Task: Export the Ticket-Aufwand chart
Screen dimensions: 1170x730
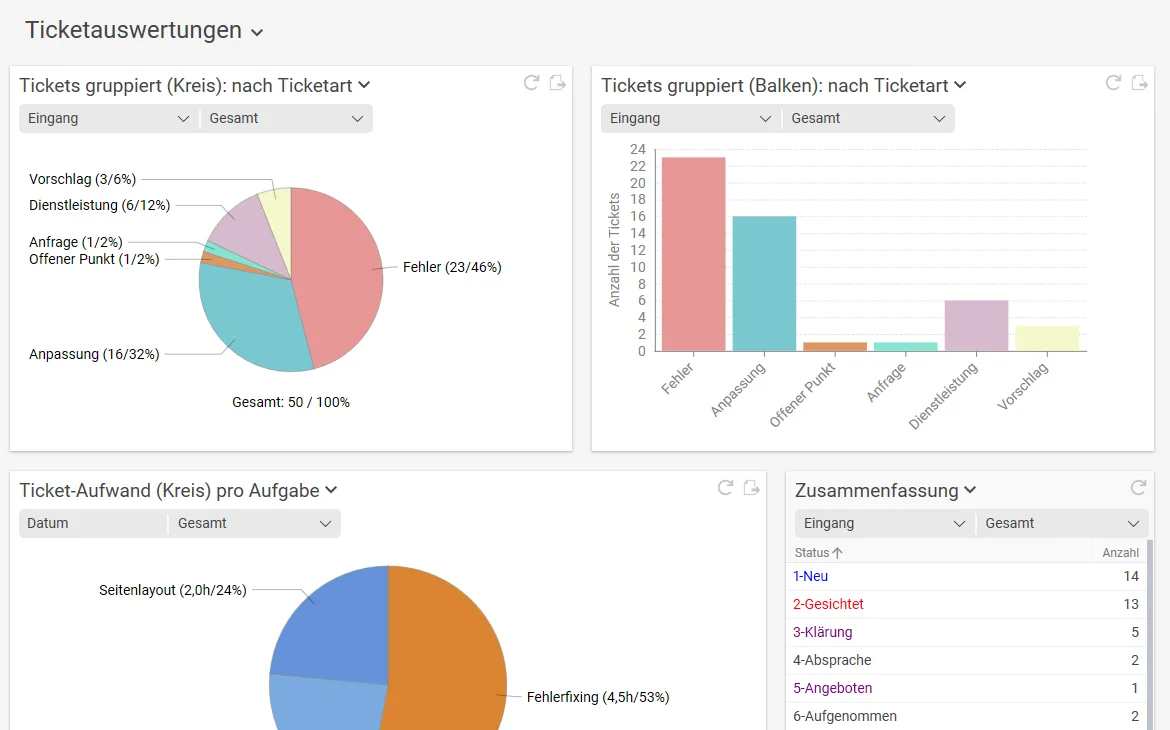Action: click(752, 488)
